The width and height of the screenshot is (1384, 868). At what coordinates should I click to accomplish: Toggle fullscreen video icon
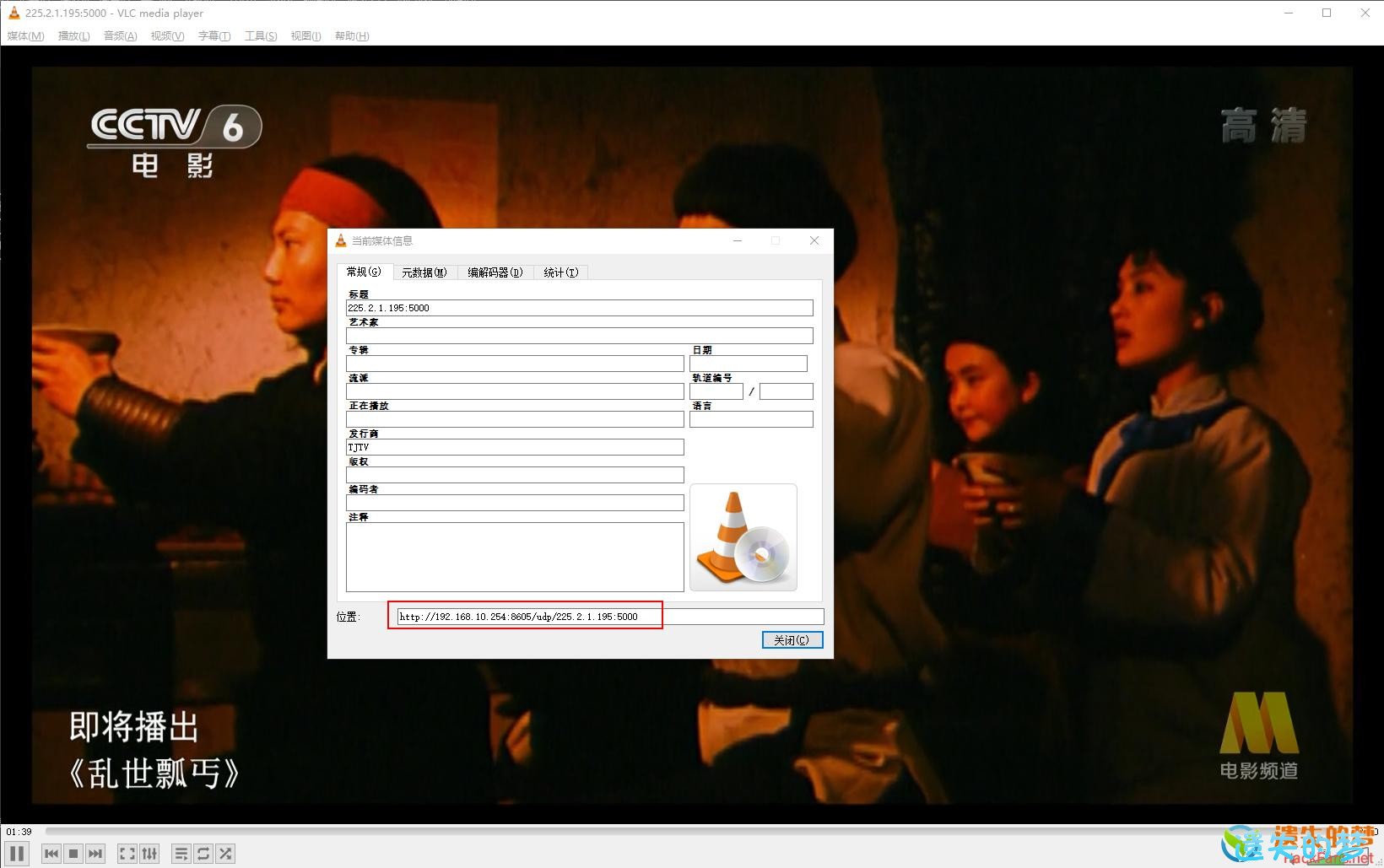click(127, 854)
